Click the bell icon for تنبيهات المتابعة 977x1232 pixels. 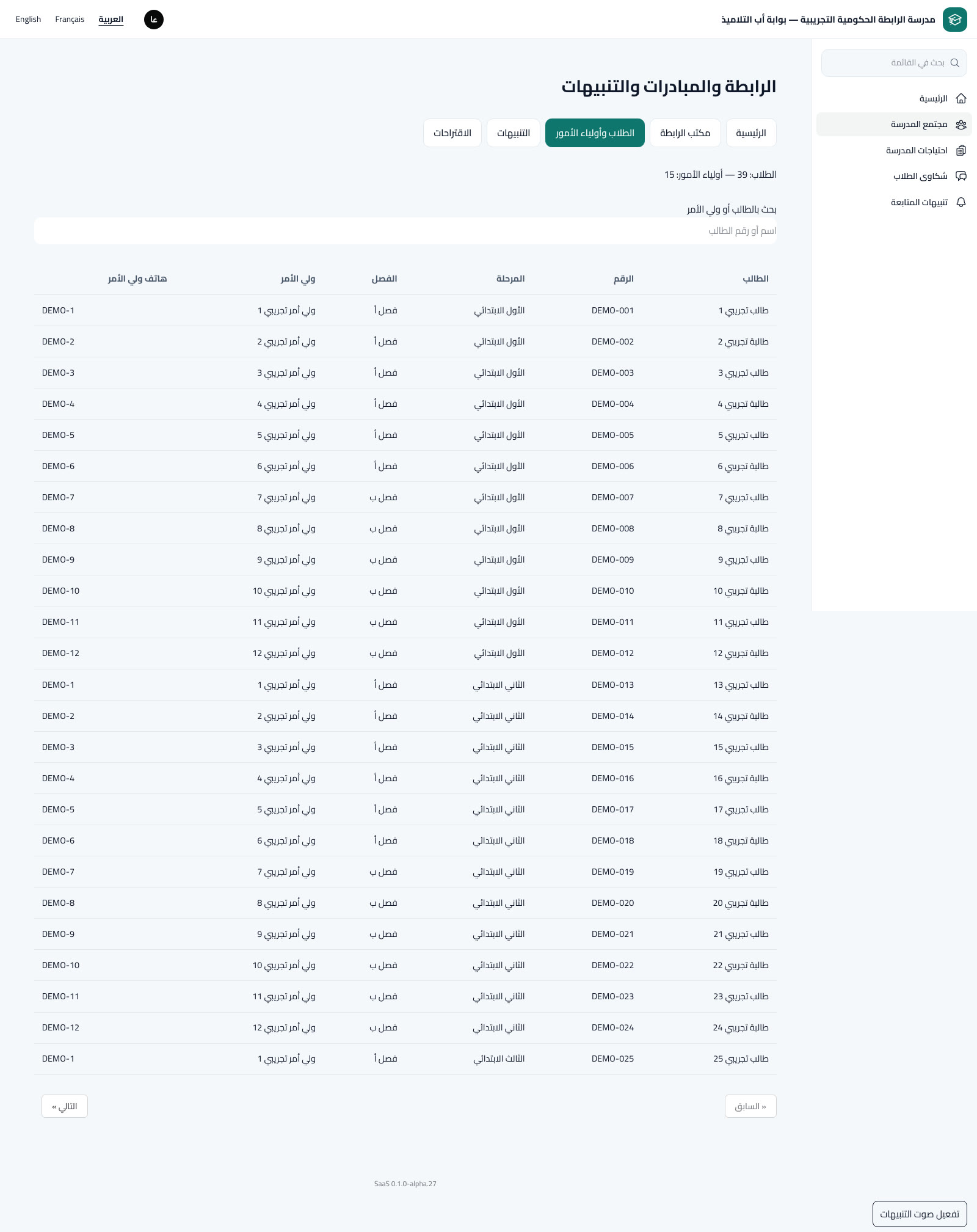[961, 202]
